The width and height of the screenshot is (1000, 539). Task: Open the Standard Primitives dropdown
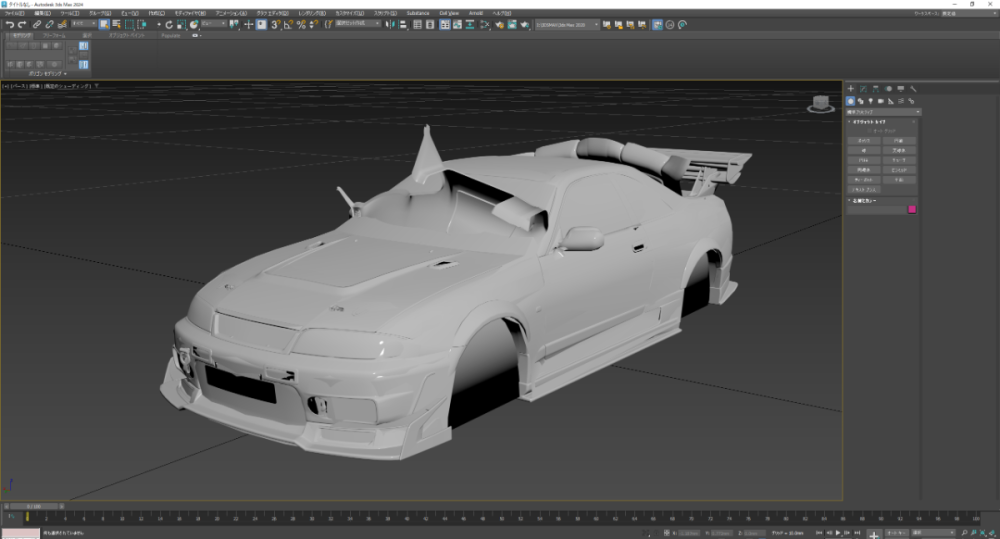(x=883, y=112)
